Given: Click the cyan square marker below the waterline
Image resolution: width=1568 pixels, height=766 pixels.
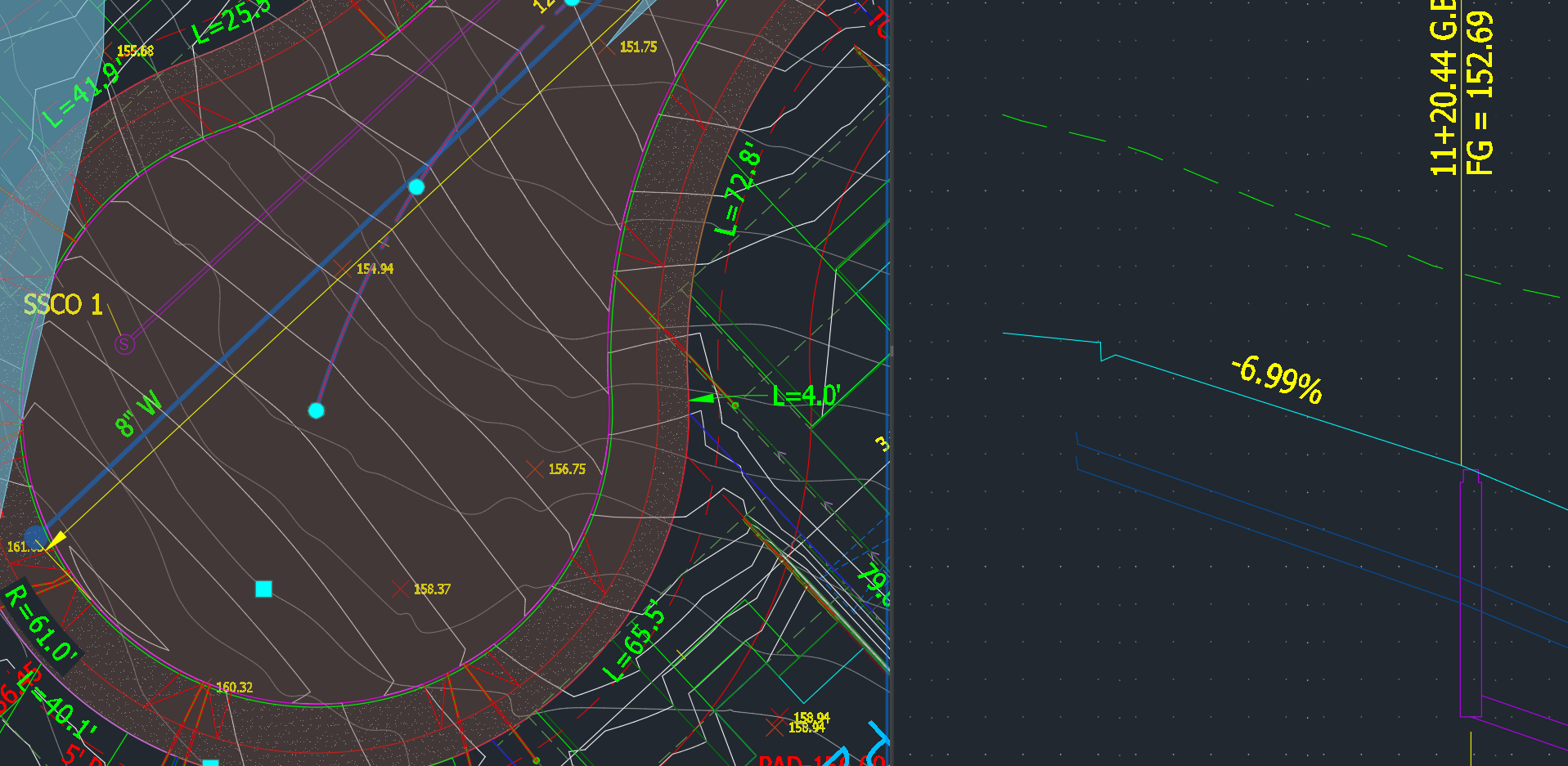Looking at the screenshot, I should (x=263, y=589).
